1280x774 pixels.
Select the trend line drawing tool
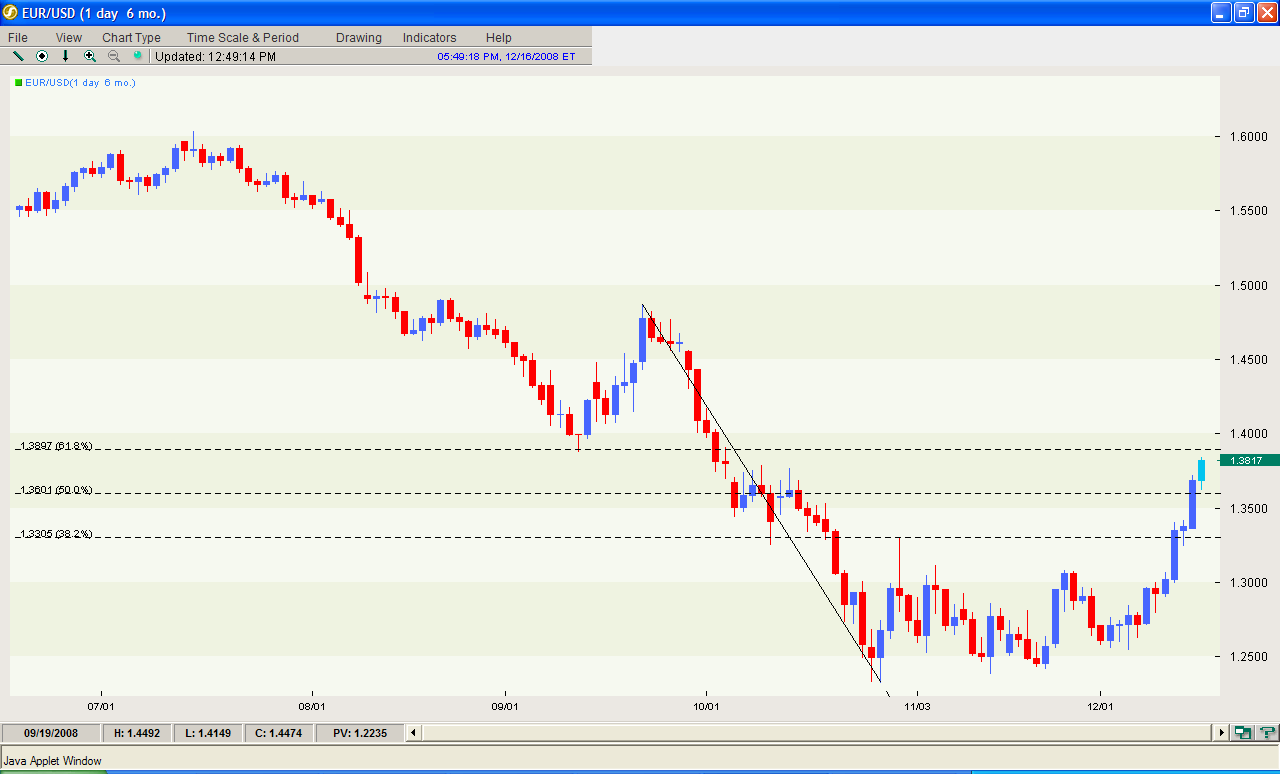tap(18, 56)
